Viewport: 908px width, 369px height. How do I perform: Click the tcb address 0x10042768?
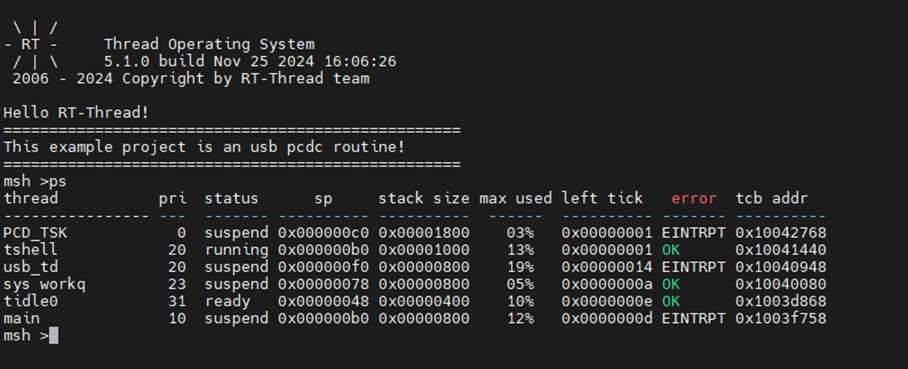(781, 233)
